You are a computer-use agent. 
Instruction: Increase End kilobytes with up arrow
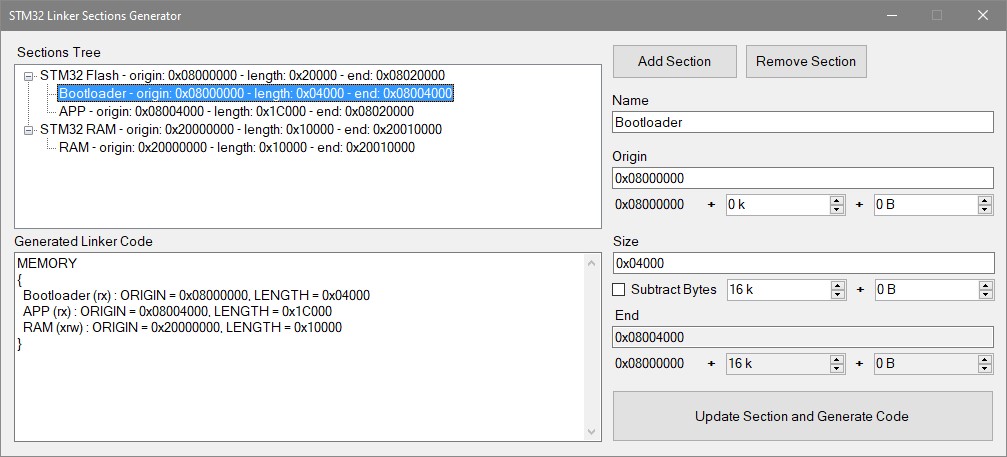837,359
